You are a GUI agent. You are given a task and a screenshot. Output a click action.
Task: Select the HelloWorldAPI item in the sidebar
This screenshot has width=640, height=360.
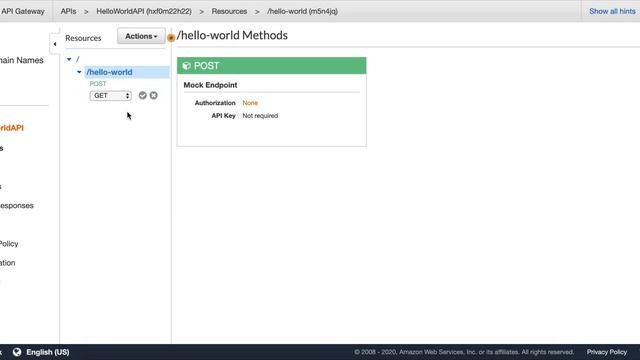click(12, 128)
